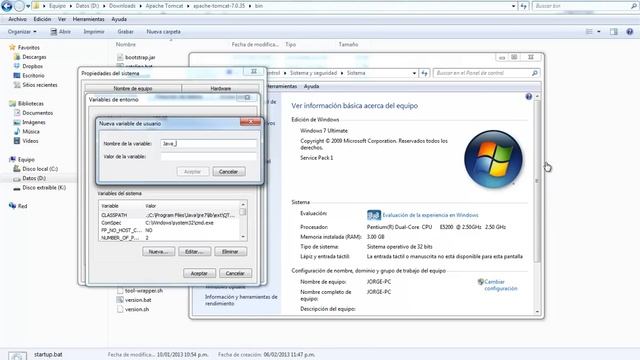Image resolution: width=640 pixels, height=360 pixels.
Task: Click the Valor de la variable field
Action: [x=208, y=156]
